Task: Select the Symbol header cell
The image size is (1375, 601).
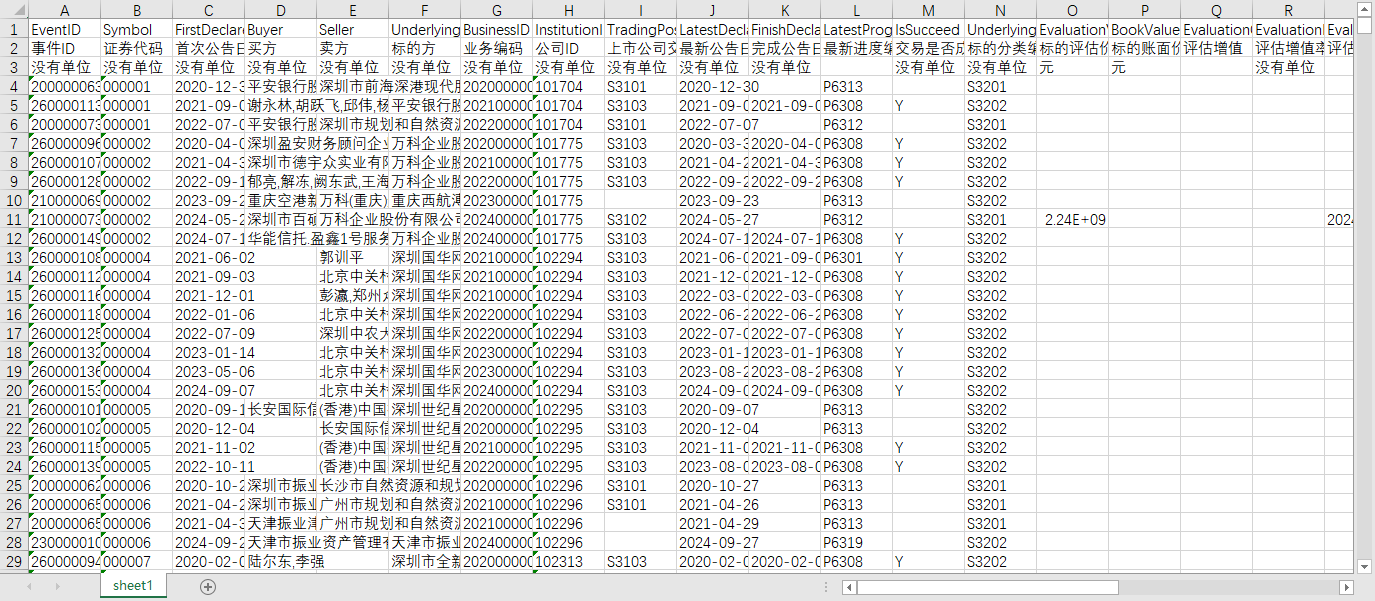Action: [136, 30]
